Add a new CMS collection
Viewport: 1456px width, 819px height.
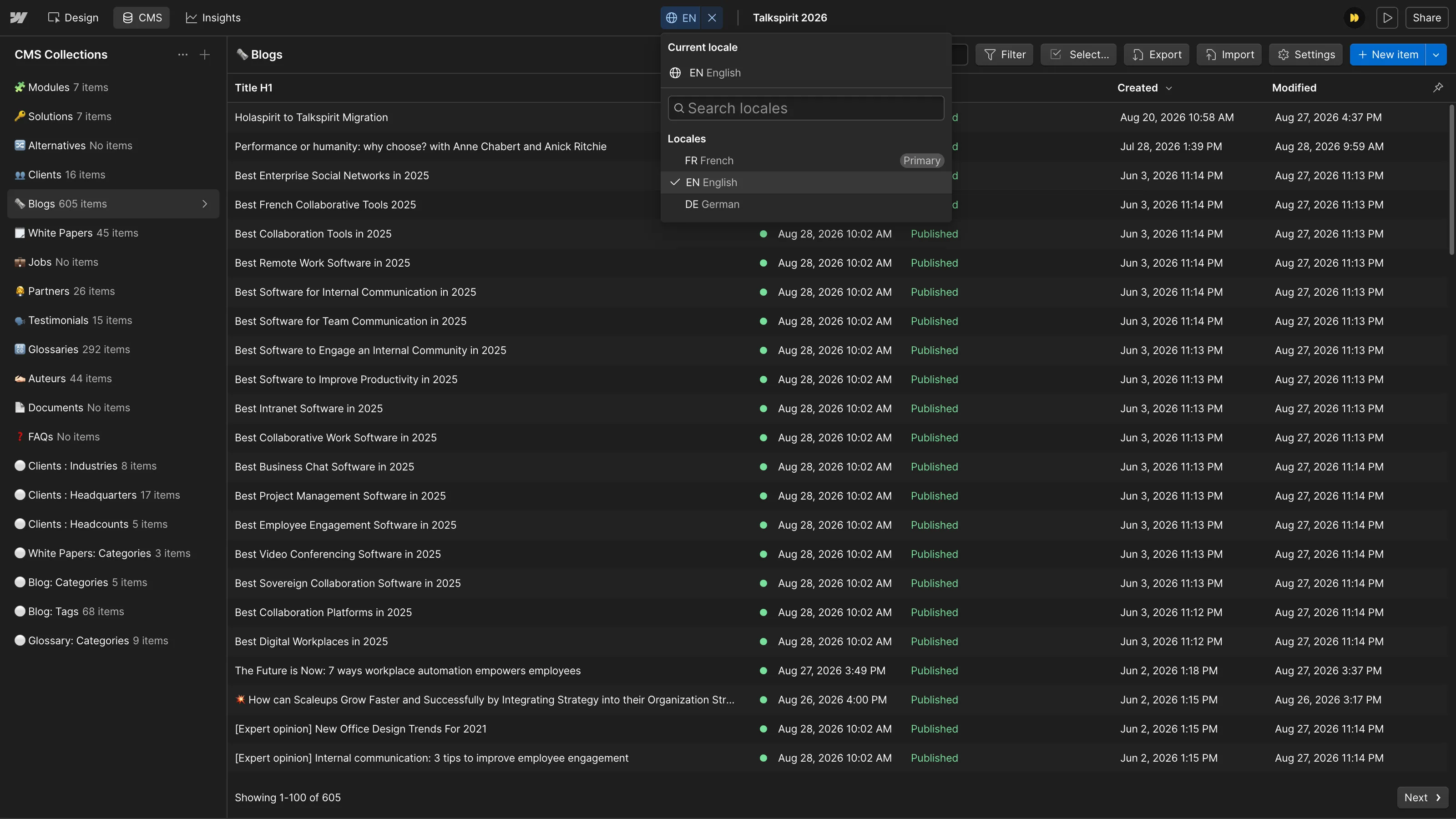[205, 54]
